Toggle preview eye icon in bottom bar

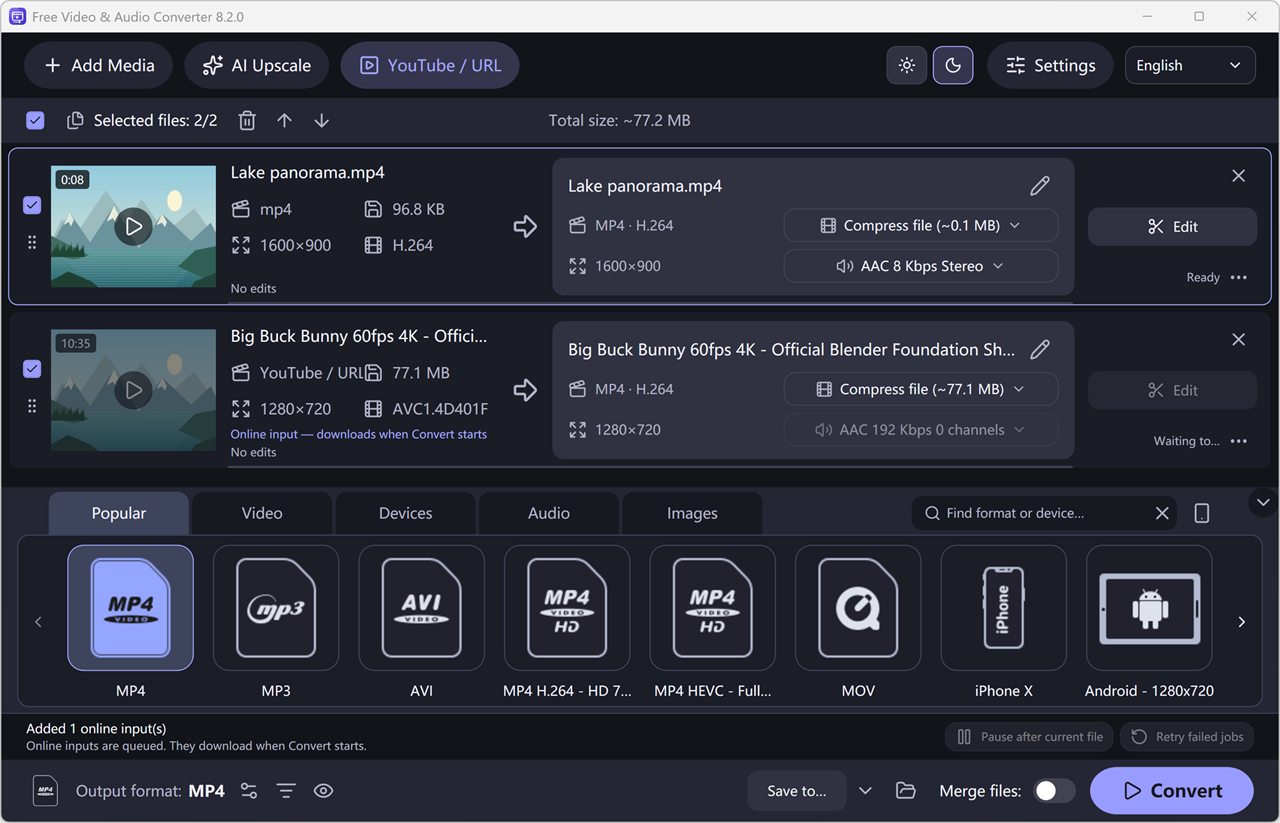point(323,791)
